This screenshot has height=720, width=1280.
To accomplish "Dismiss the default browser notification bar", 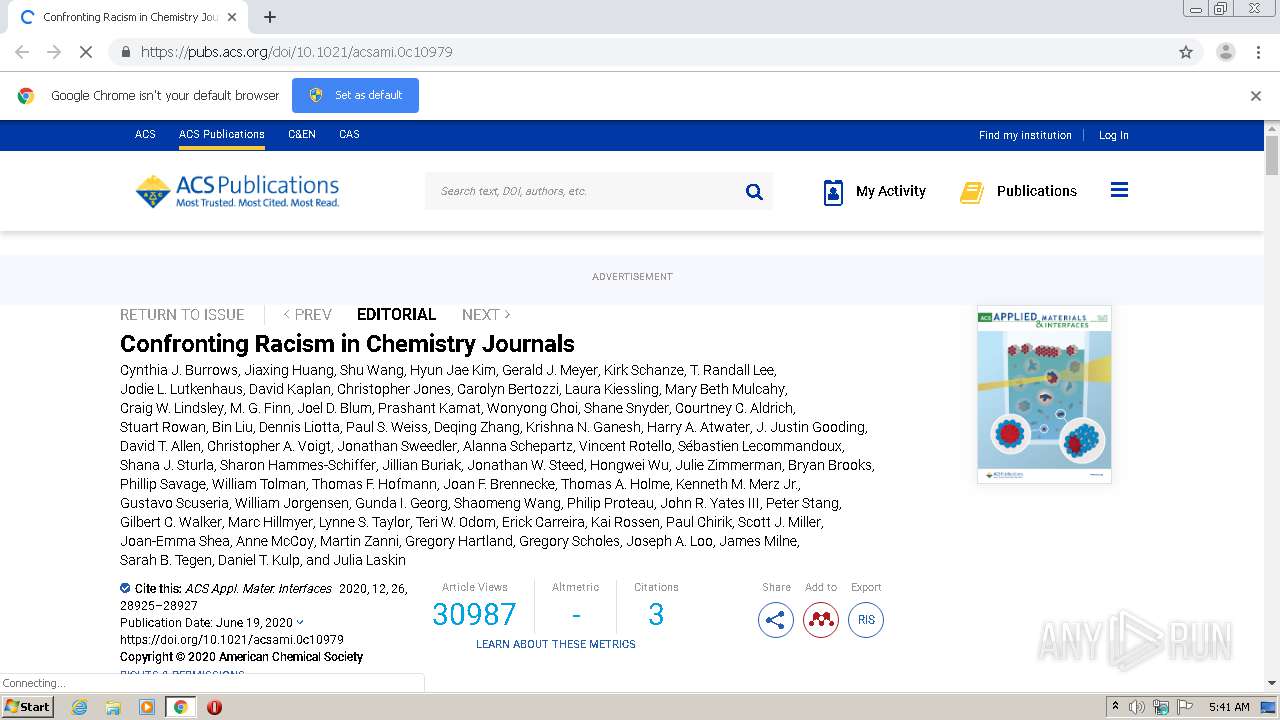I will point(1256,96).
